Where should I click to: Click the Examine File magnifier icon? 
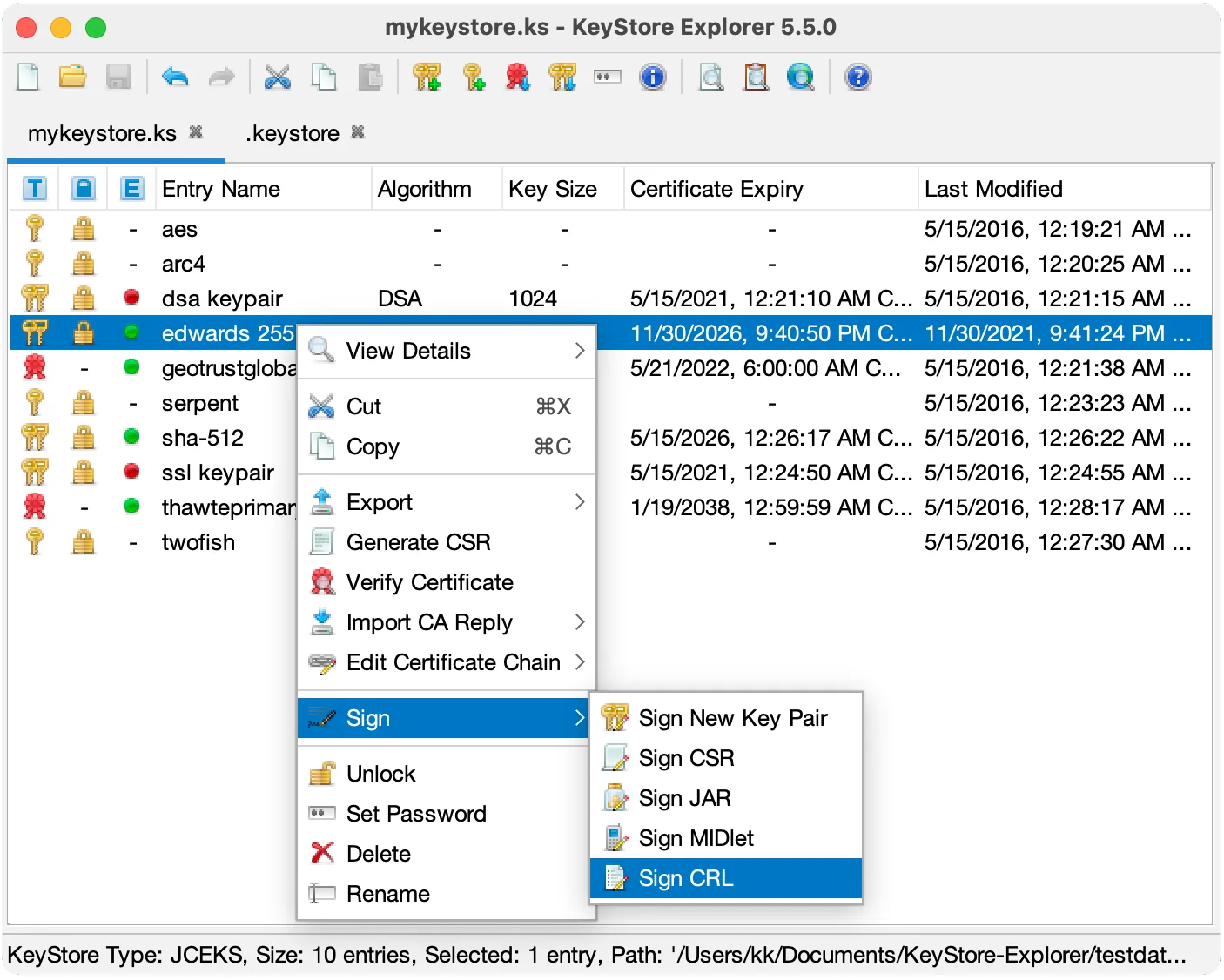pos(711,77)
